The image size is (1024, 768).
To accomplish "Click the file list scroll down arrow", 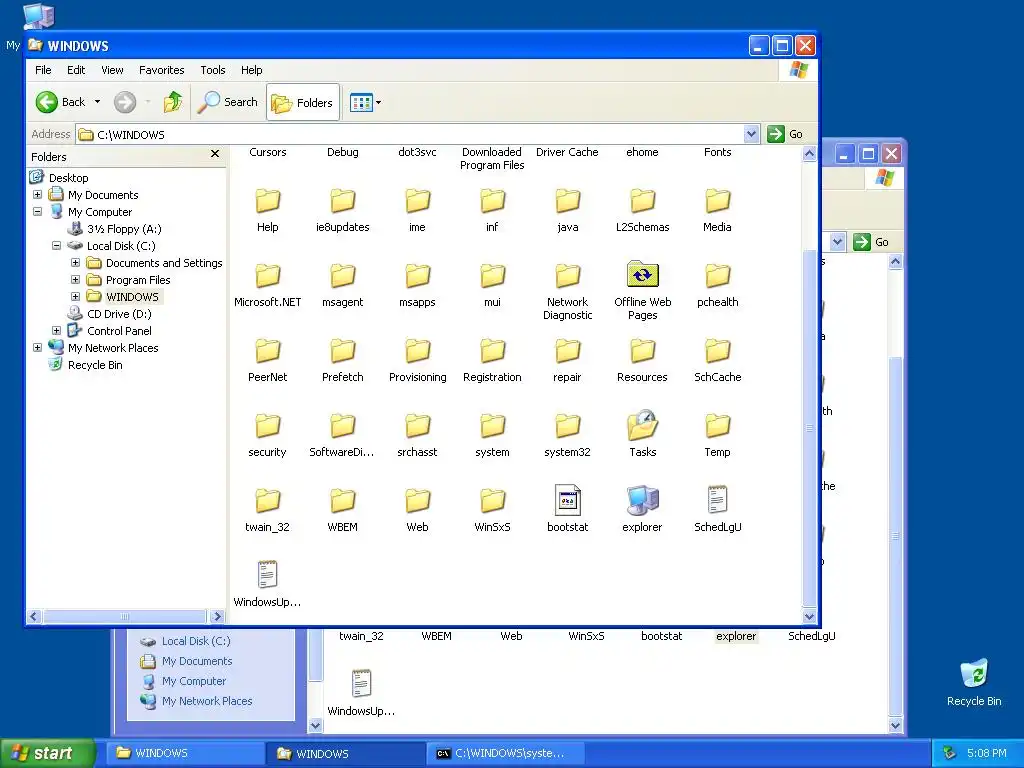I will click(x=809, y=616).
